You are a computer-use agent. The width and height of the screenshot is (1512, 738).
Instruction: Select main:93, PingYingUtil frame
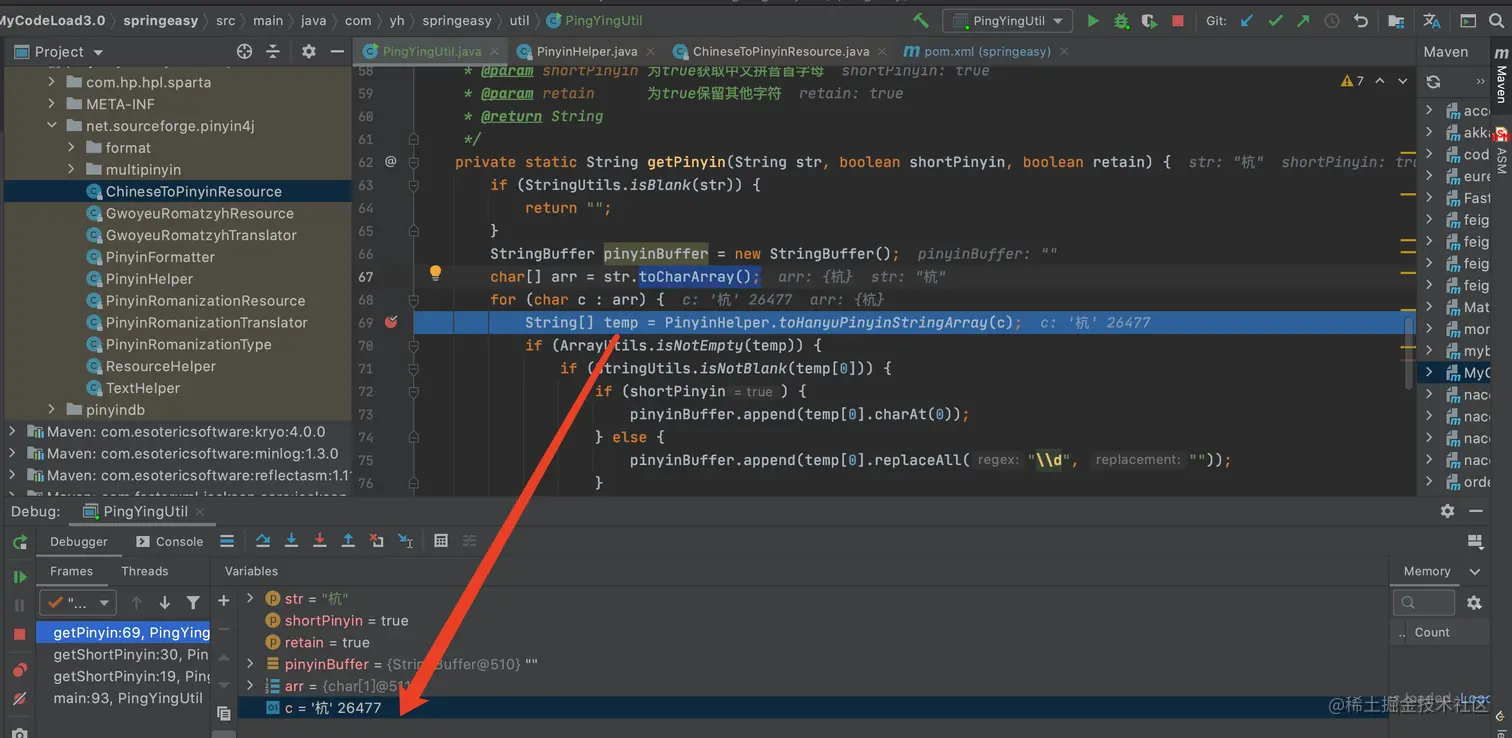(128, 698)
